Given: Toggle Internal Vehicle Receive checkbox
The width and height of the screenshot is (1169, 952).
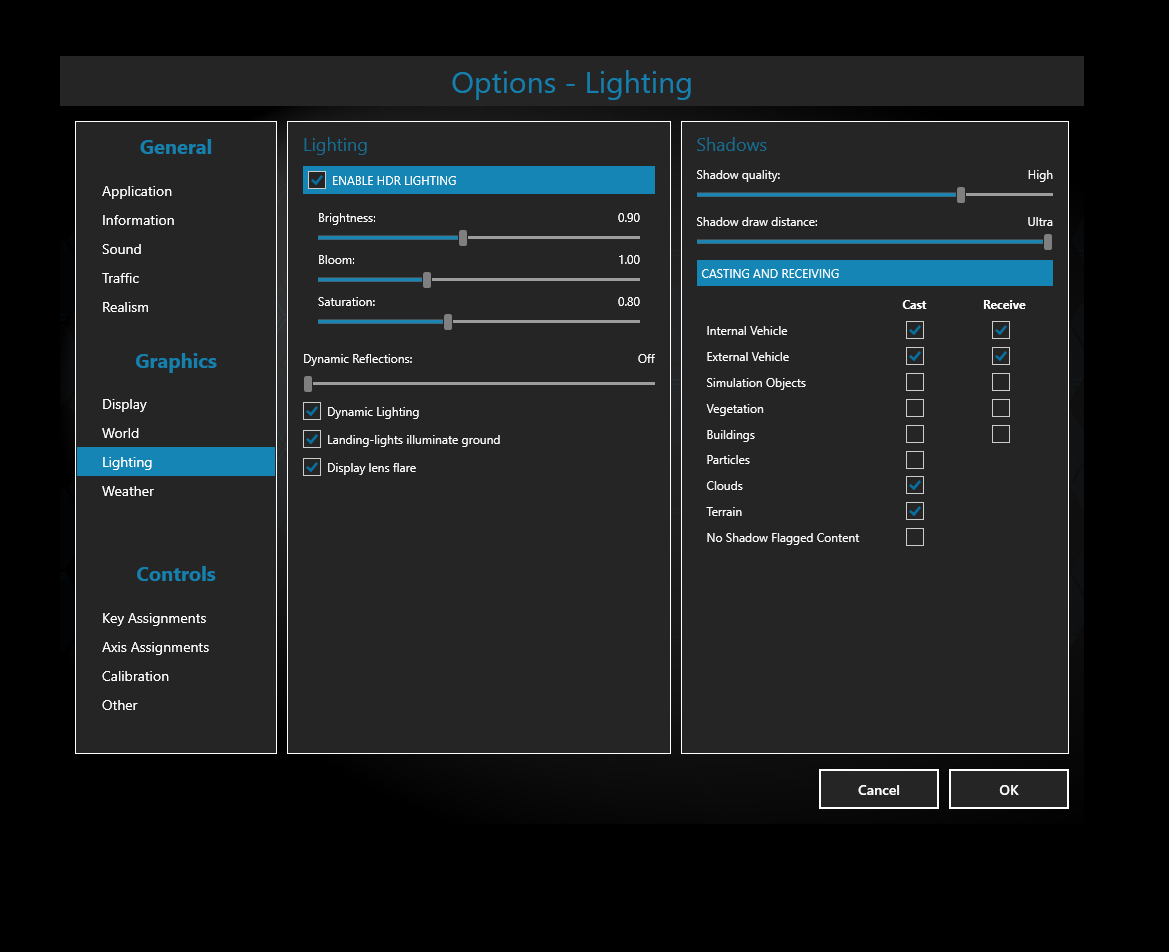Looking at the screenshot, I should click(1001, 330).
